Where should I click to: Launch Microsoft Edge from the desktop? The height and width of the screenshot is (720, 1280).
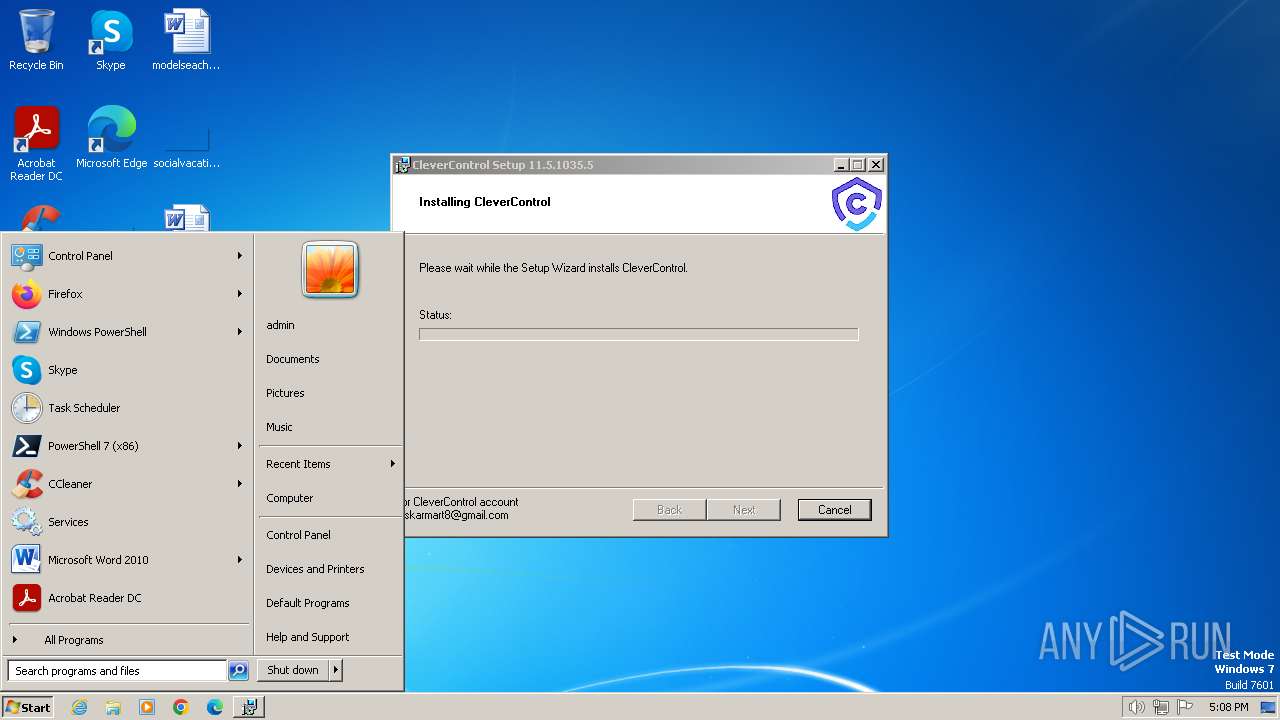point(111,137)
